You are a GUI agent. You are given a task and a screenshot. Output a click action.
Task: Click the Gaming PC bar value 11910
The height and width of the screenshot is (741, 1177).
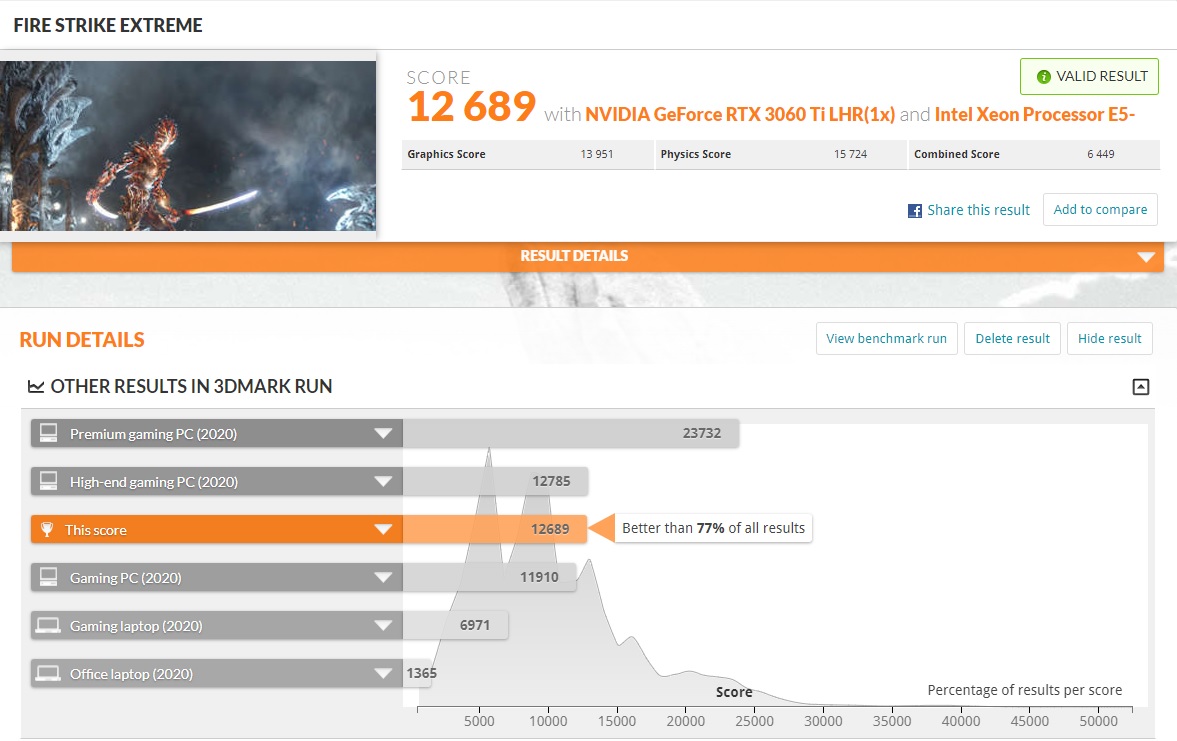tap(539, 577)
